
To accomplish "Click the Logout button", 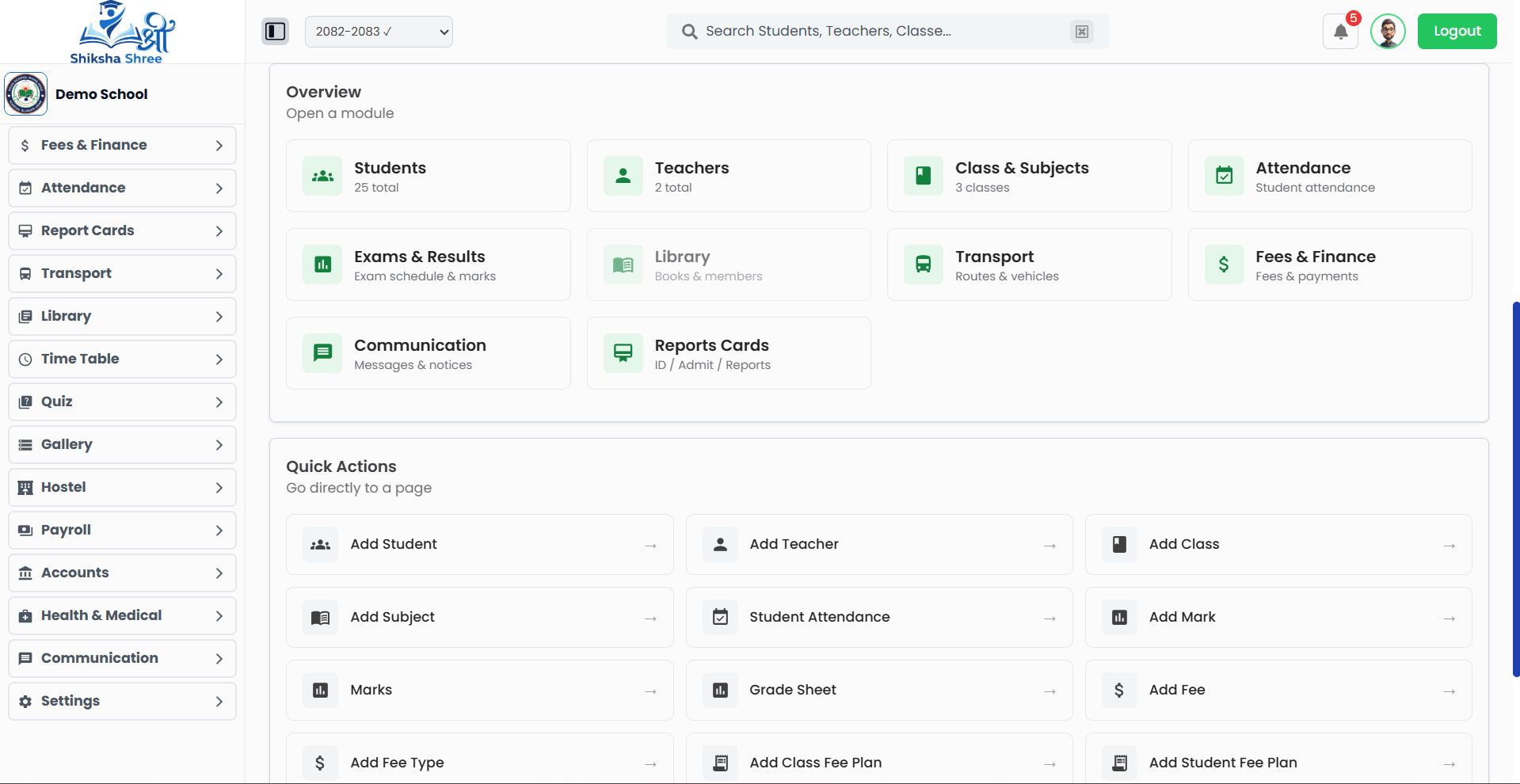I will [x=1457, y=31].
